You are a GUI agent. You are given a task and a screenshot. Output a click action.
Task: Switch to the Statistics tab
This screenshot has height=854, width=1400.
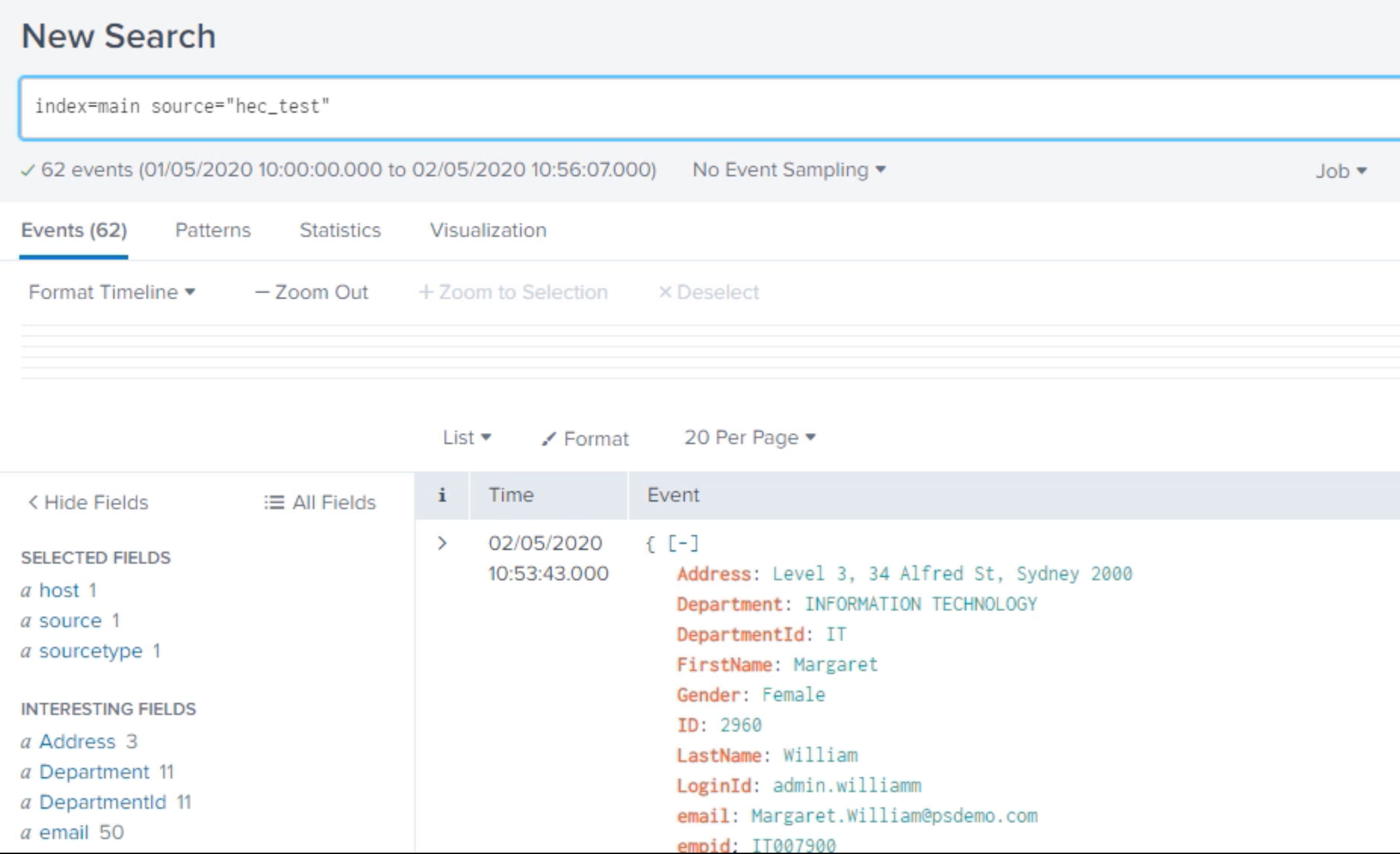click(340, 231)
